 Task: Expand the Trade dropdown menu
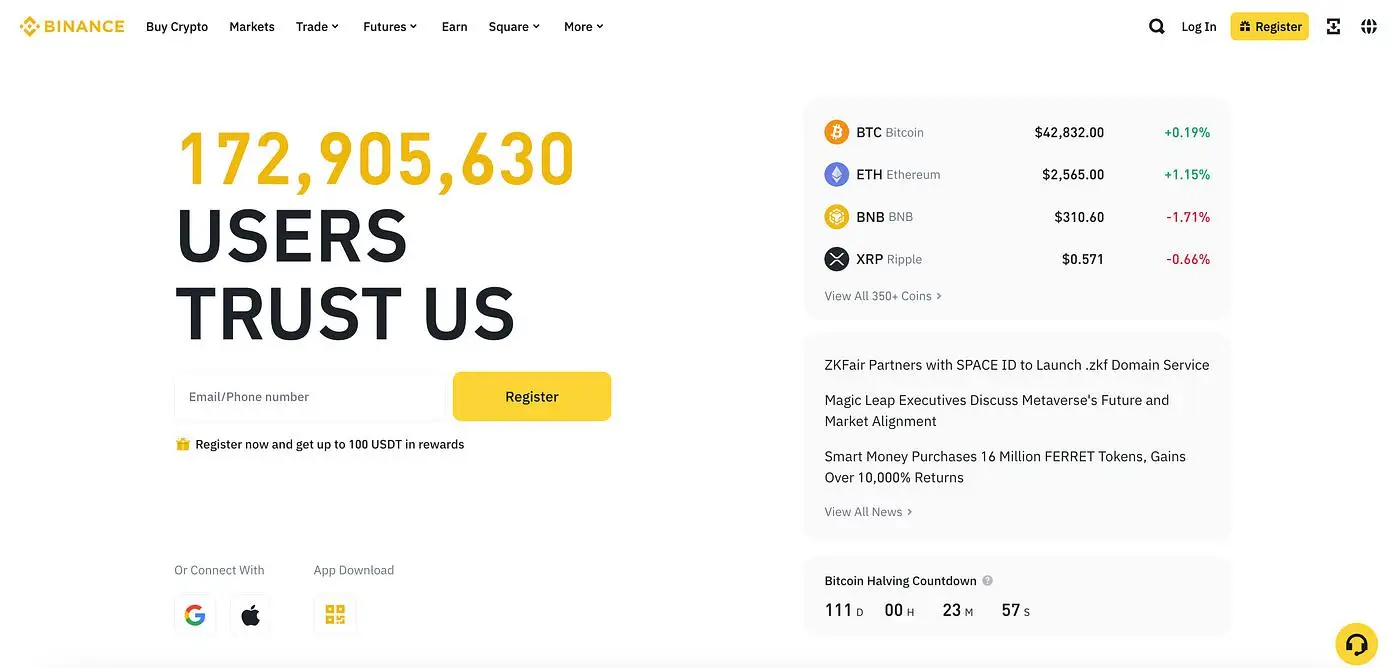[317, 27]
